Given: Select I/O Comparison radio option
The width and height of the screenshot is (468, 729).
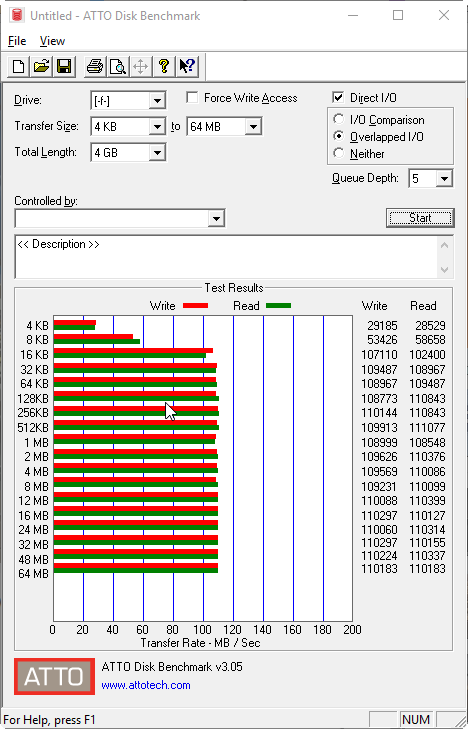Looking at the screenshot, I should pos(338,119).
